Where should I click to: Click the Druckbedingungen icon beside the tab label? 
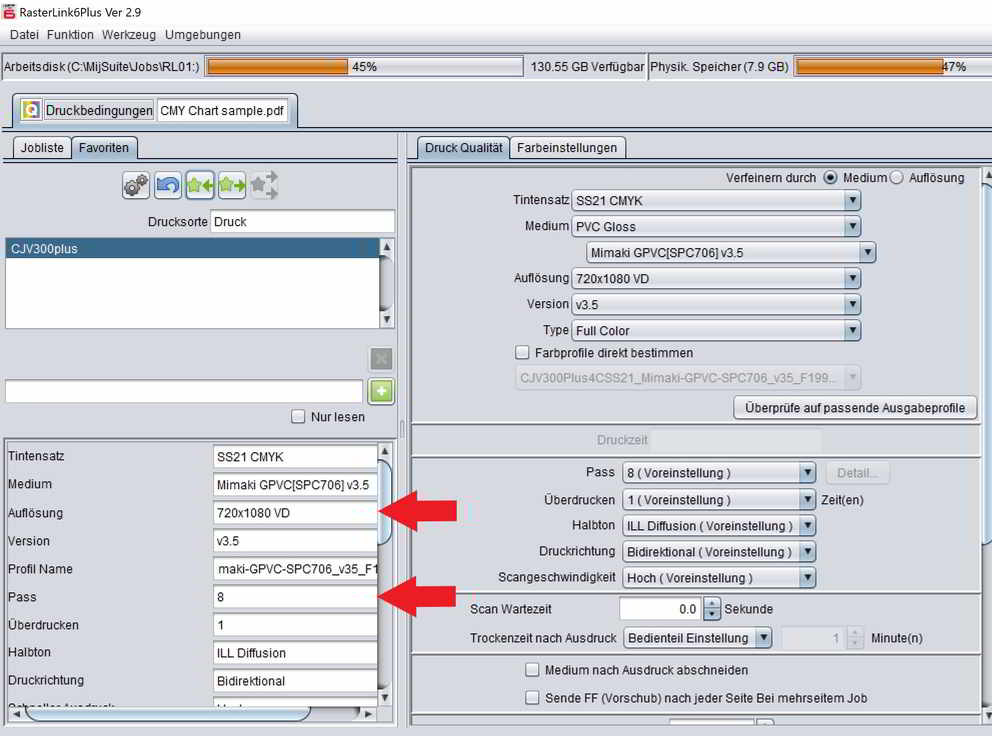31,110
